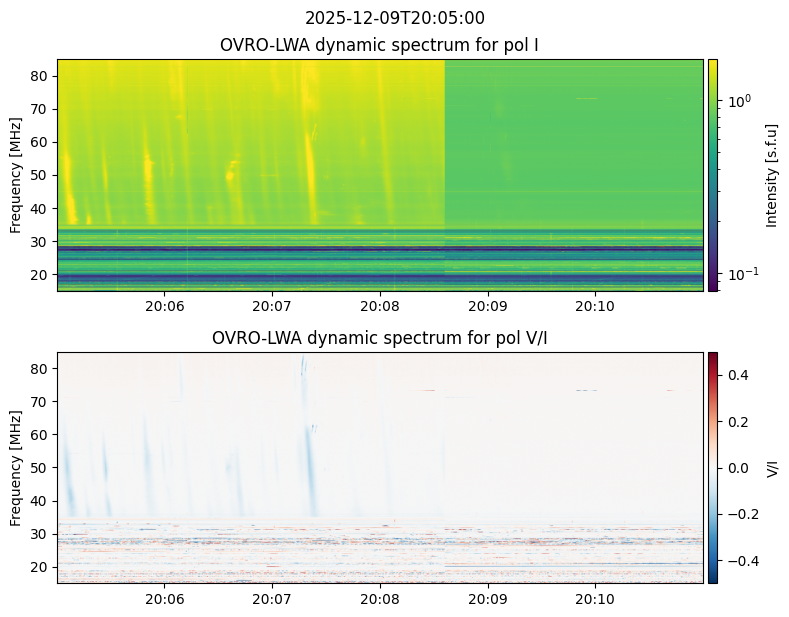Click the 80 frequency tick on top plot

coord(42,76)
